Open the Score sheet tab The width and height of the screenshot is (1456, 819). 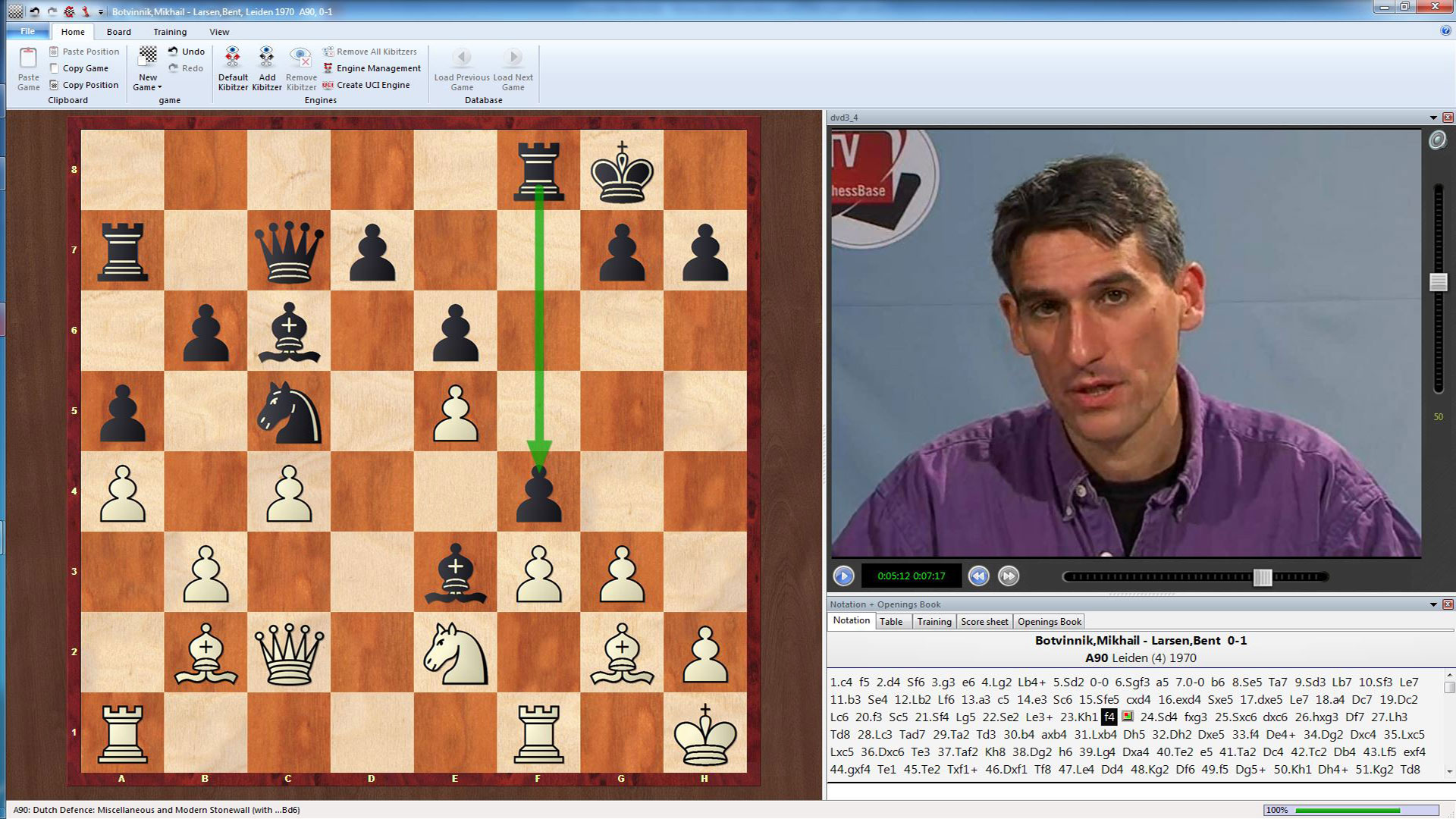click(984, 621)
